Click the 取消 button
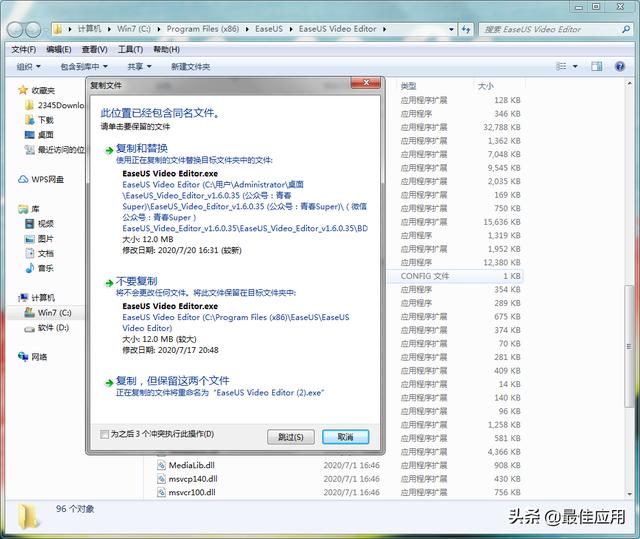 coord(345,437)
